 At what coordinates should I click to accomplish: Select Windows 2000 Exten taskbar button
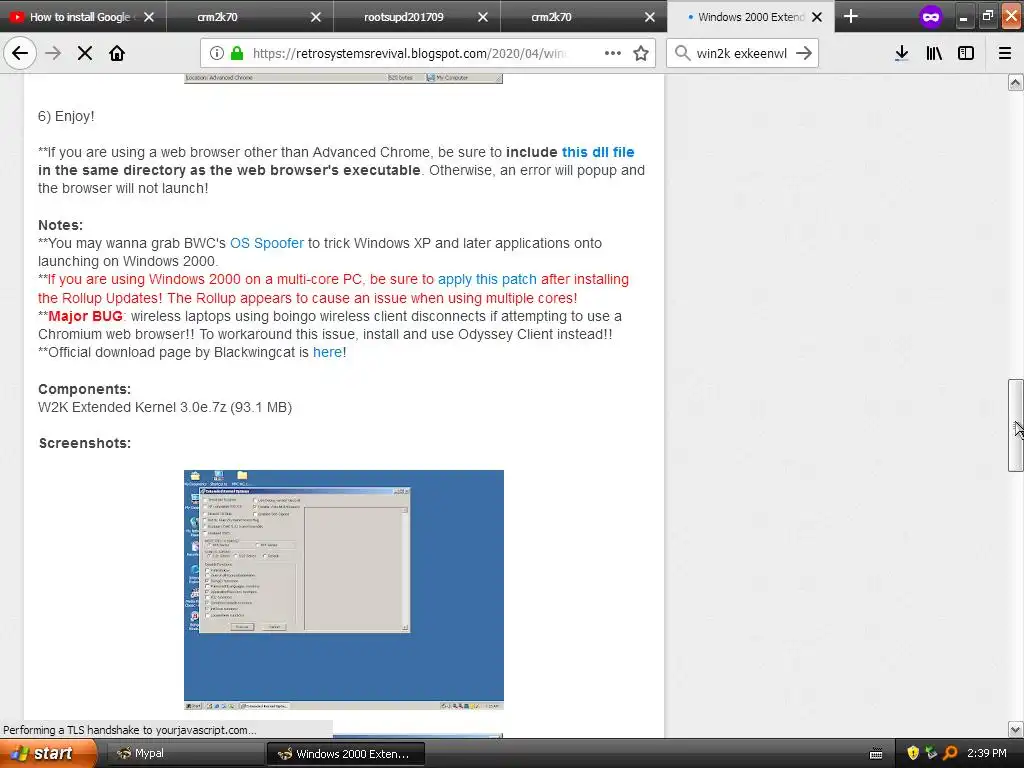click(x=346, y=754)
